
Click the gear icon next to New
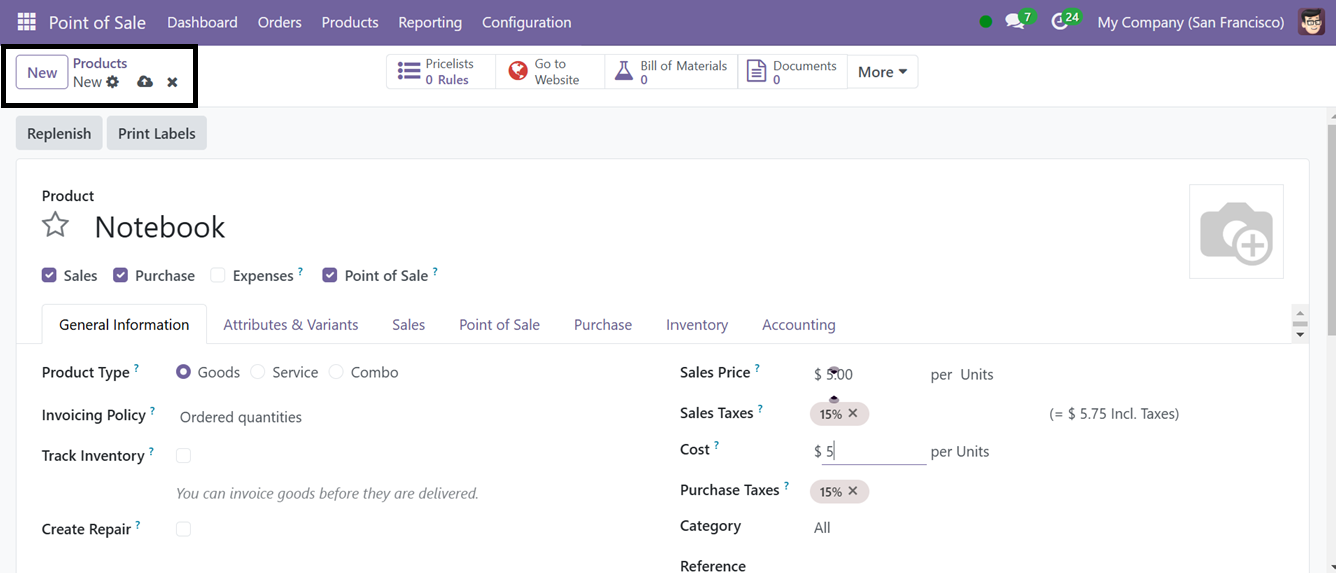pos(113,82)
